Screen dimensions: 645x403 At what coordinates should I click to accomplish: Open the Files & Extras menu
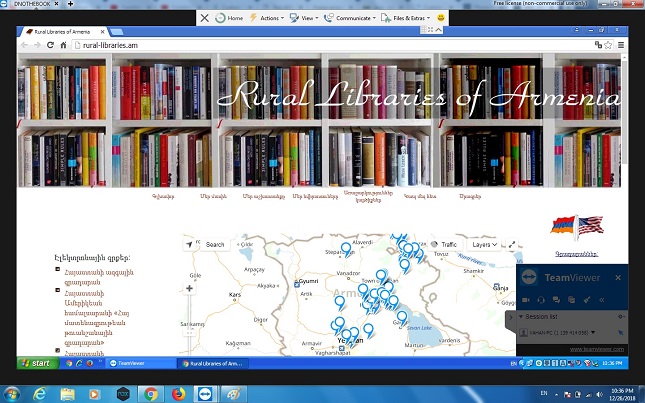[406, 18]
